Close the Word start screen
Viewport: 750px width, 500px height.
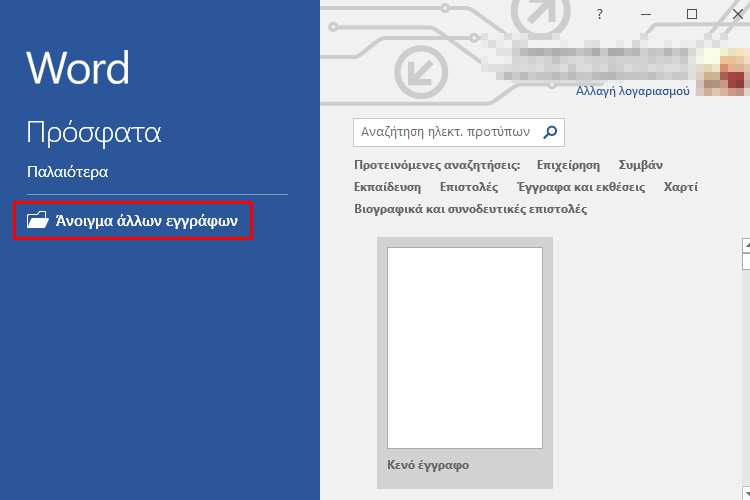[x=738, y=14]
